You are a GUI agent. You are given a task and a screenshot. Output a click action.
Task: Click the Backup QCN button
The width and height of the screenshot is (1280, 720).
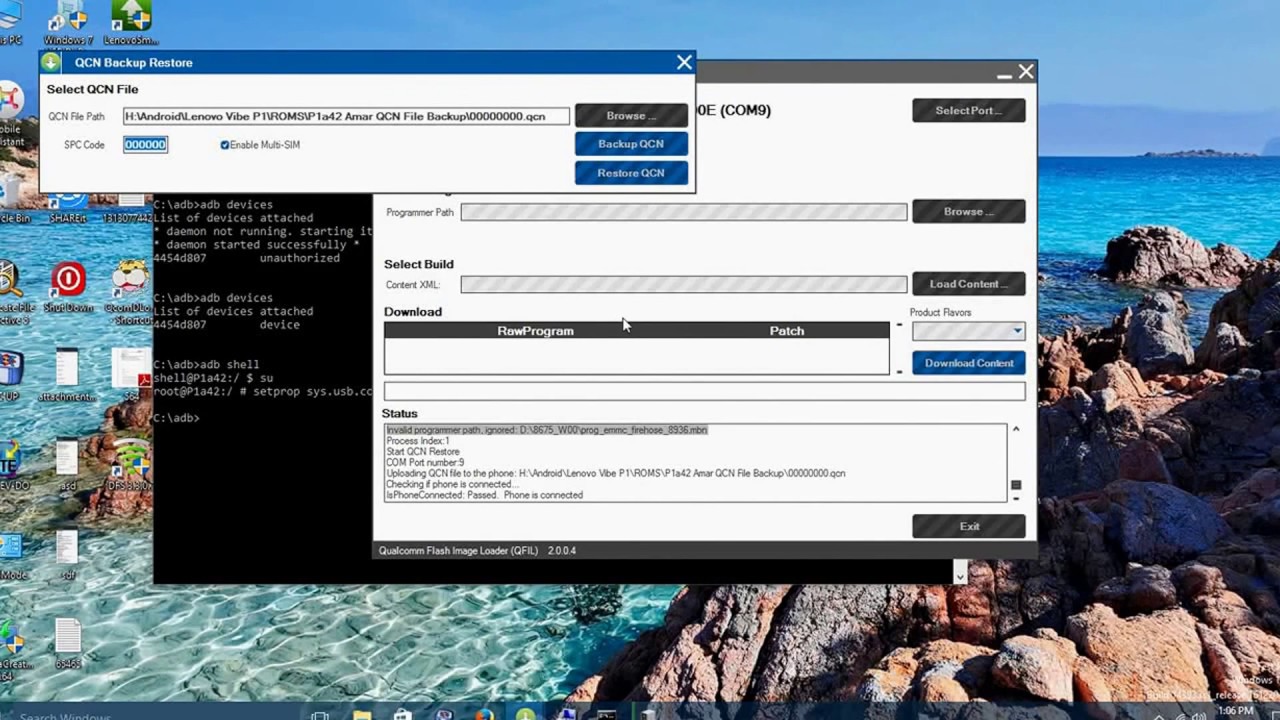[631, 144]
